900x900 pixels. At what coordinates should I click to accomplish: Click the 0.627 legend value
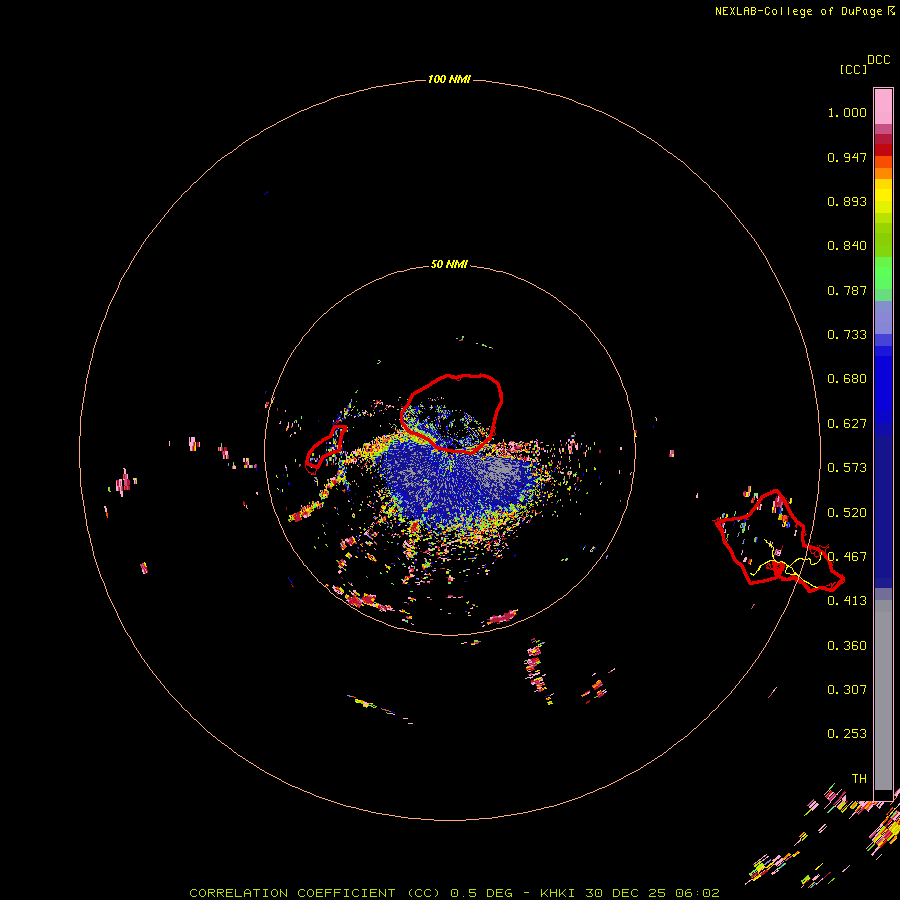click(x=847, y=424)
